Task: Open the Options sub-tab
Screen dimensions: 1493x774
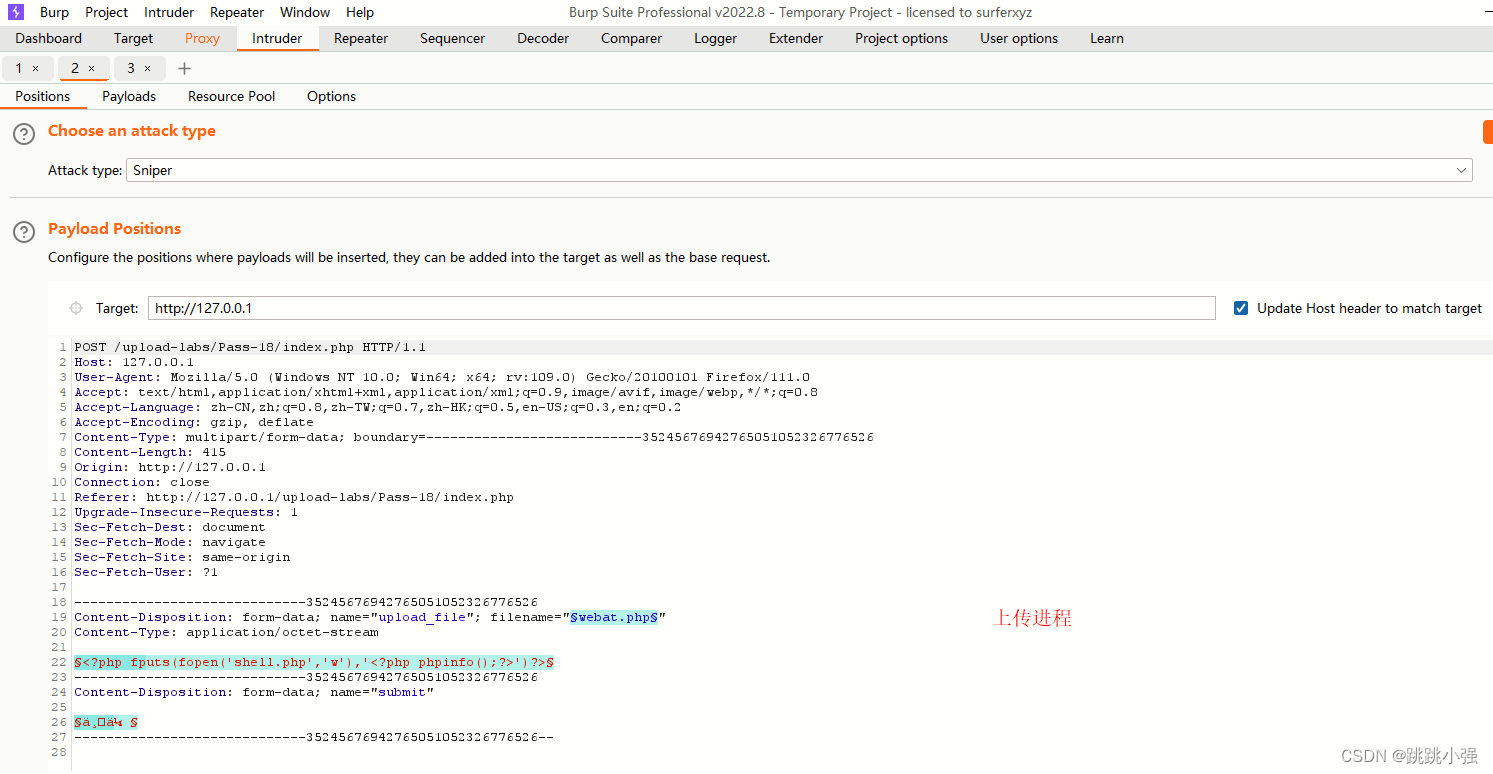Action: click(x=331, y=96)
